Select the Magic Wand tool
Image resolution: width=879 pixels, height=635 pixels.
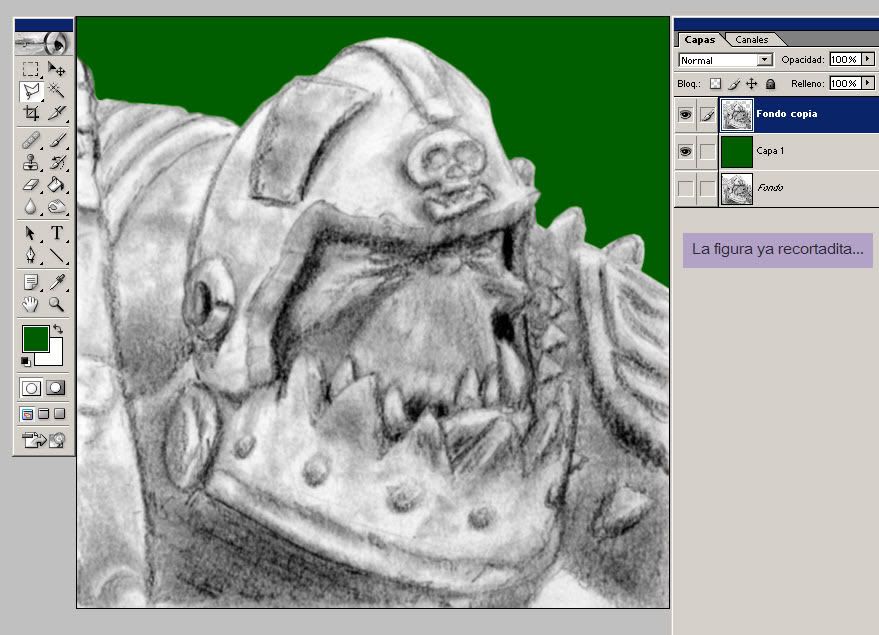click(56, 91)
